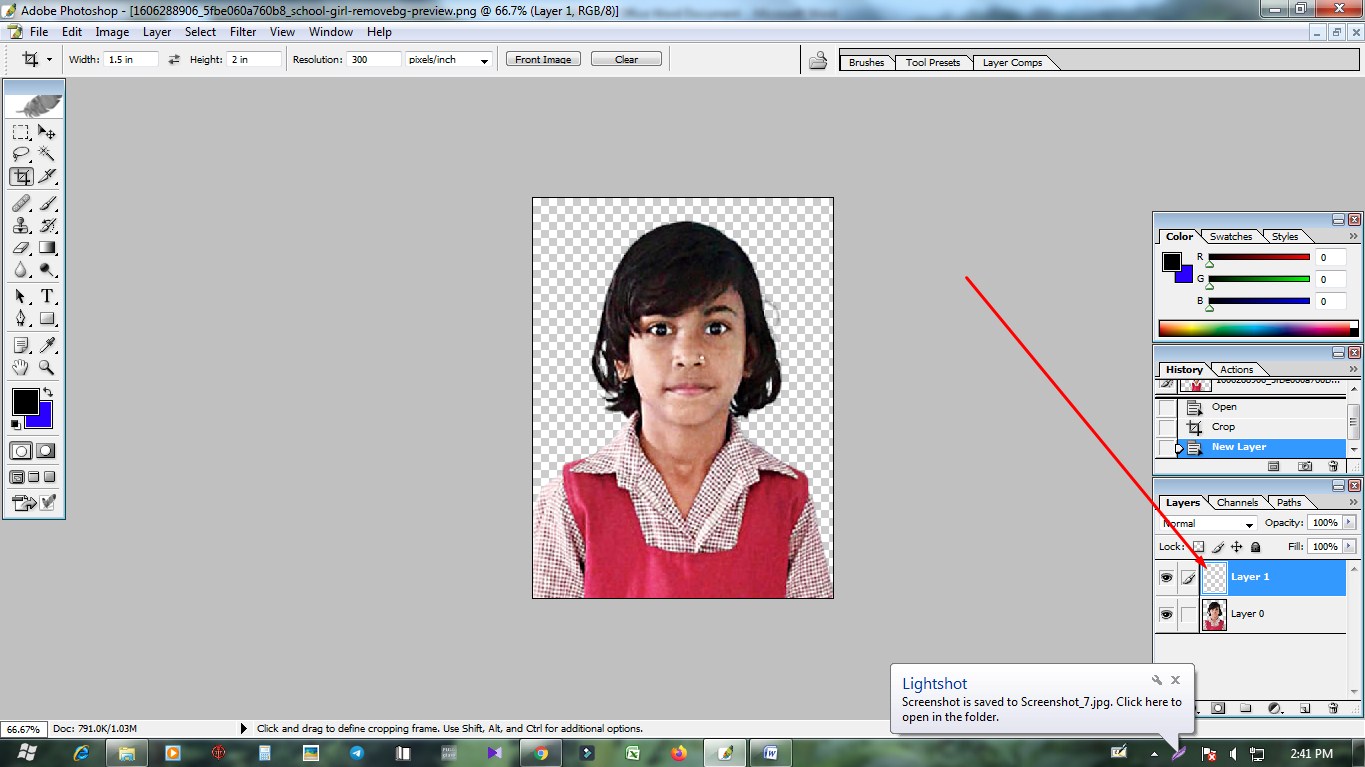Screen dimensions: 1365x767
Task: Select the Pen tool
Action: coord(20,318)
